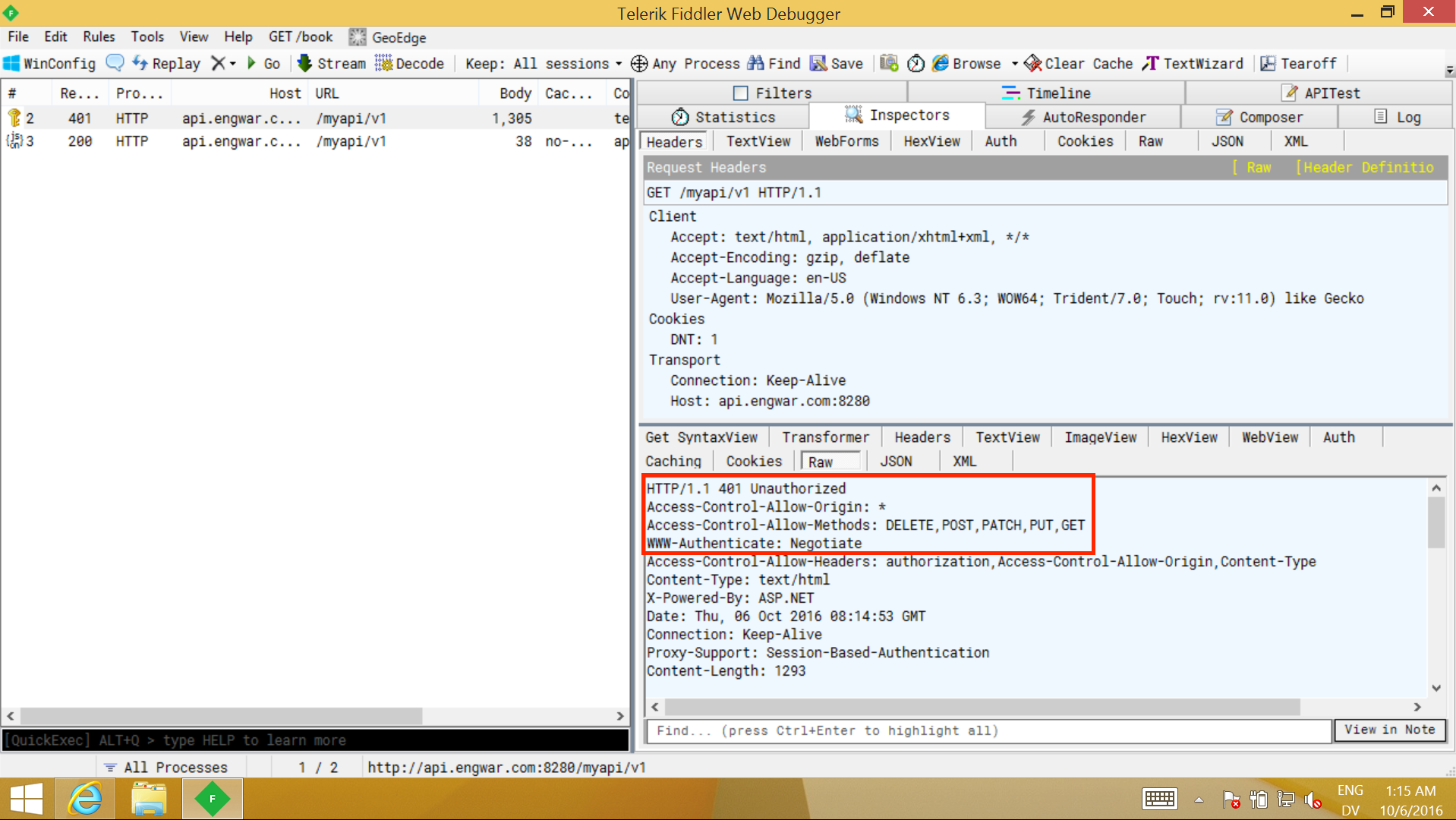Open File Explorer from taskbar
Viewport: 1456px width, 820px height.
tap(149, 799)
